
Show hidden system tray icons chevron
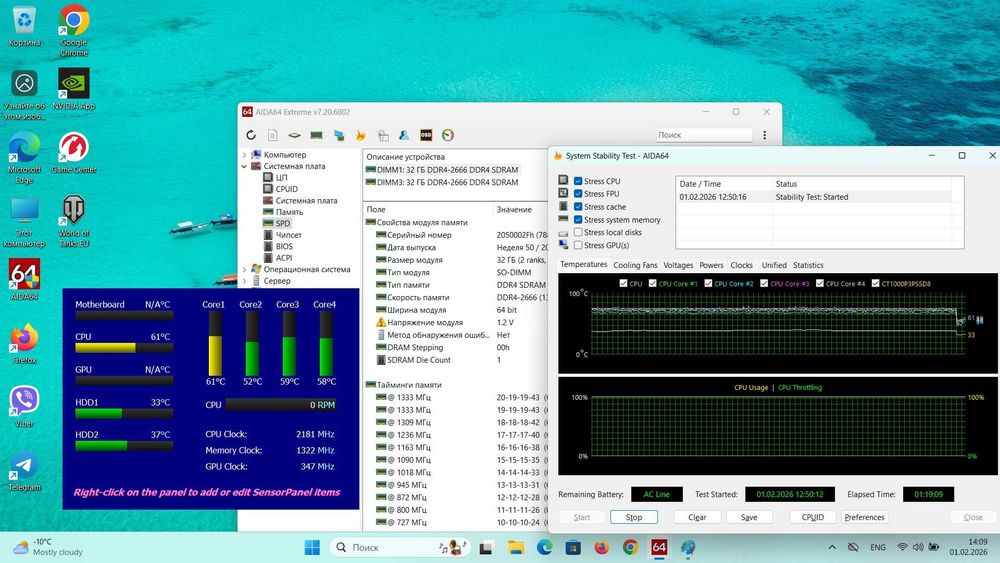[832, 547]
